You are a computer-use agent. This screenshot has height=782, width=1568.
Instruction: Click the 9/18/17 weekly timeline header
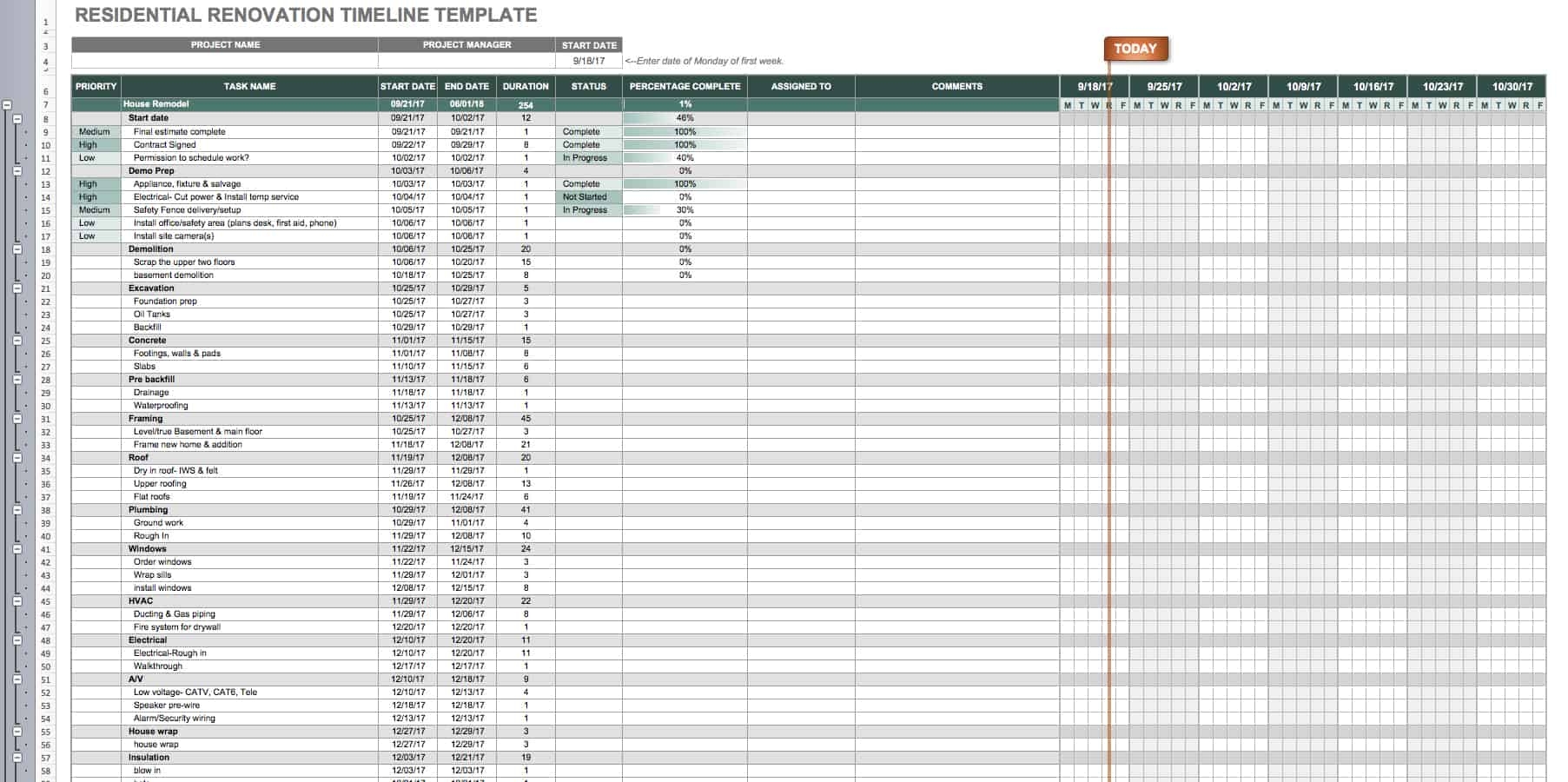pos(1093,86)
